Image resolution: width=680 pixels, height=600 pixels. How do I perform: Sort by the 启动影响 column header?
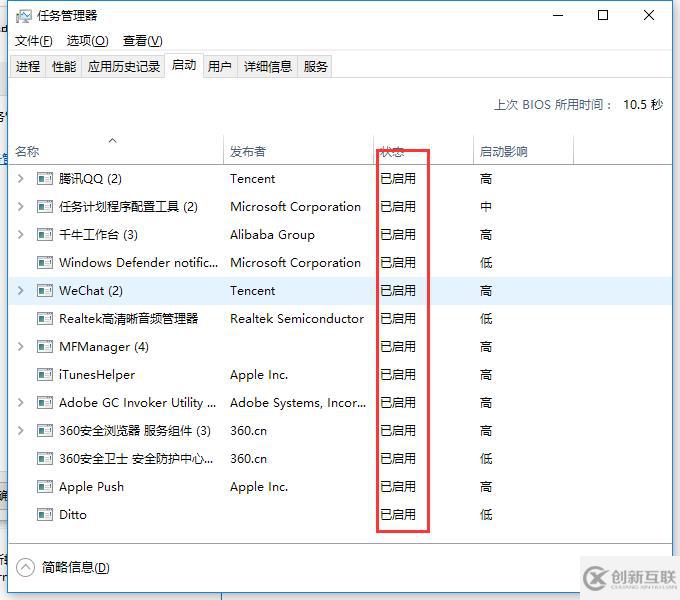(503, 152)
